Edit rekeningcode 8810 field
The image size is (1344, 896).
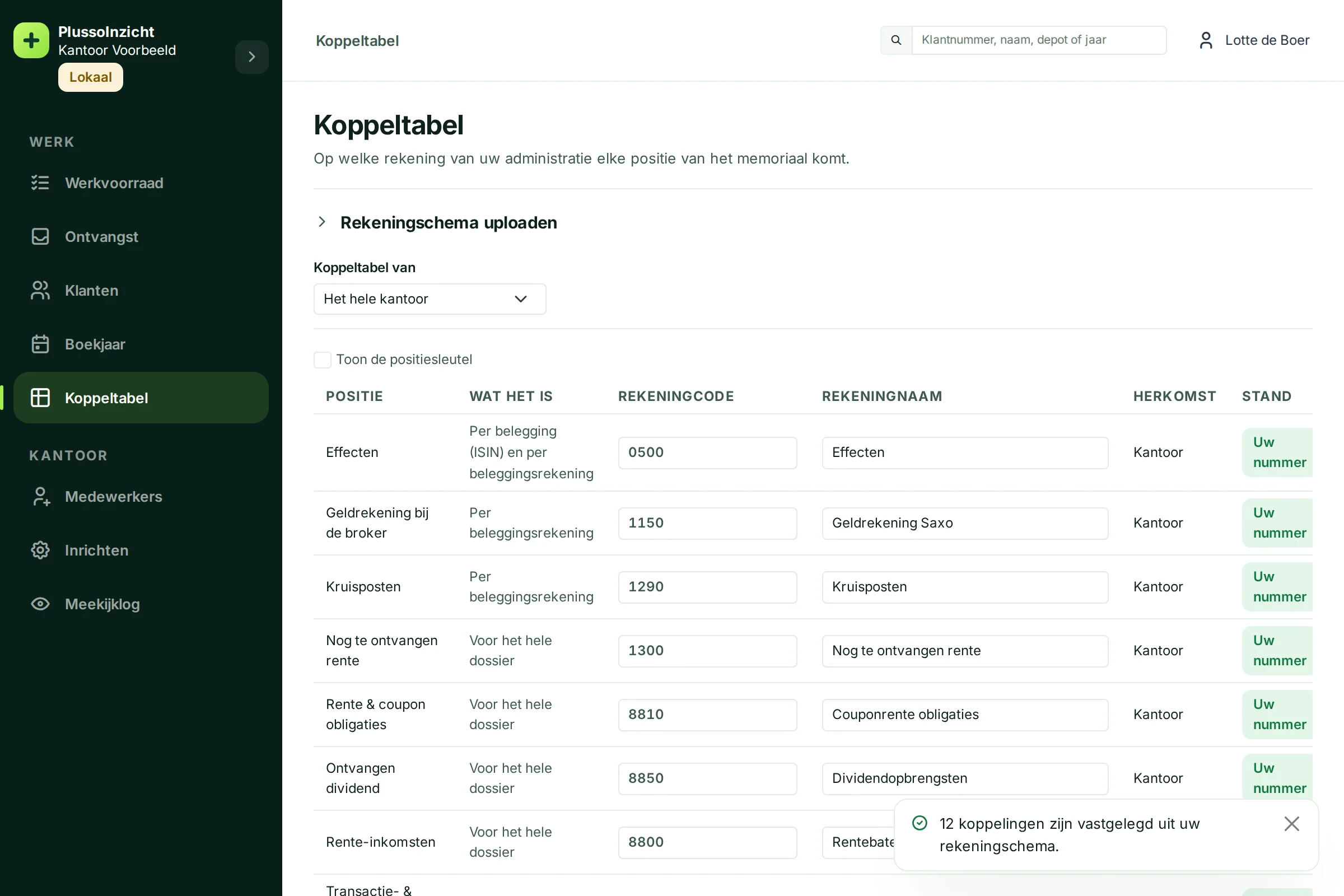coord(707,715)
